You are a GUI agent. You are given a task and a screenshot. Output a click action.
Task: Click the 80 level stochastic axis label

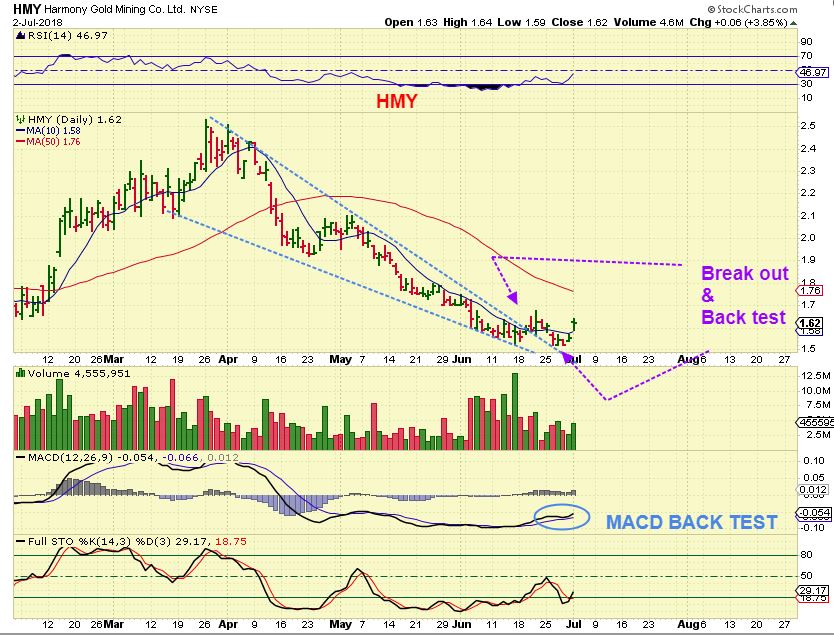[x=806, y=554]
